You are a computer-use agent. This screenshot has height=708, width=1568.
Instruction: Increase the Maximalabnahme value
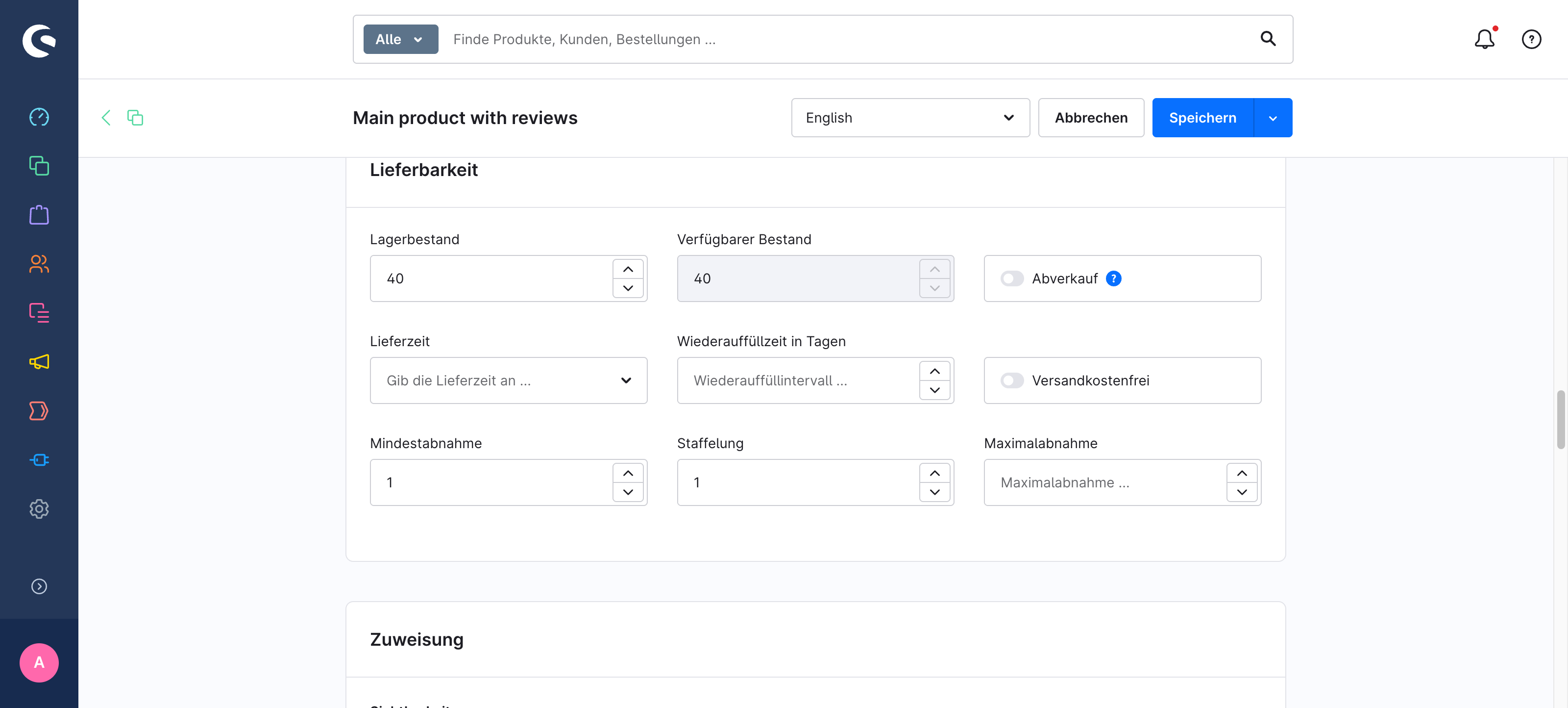pos(1242,474)
